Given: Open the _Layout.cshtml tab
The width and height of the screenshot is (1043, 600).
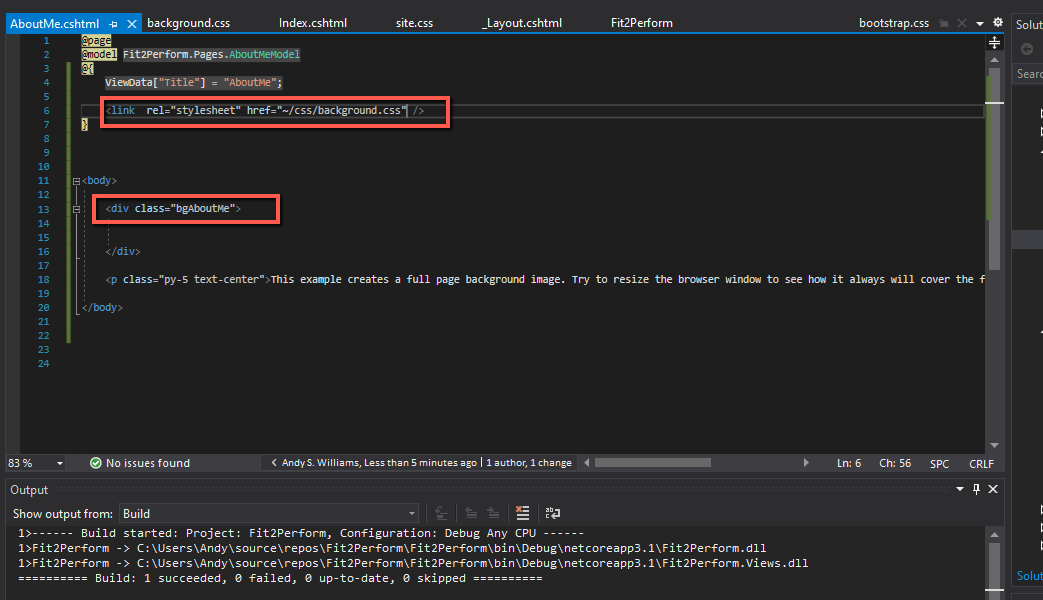Looking at the screenshot, I should (x=522, y=23).
